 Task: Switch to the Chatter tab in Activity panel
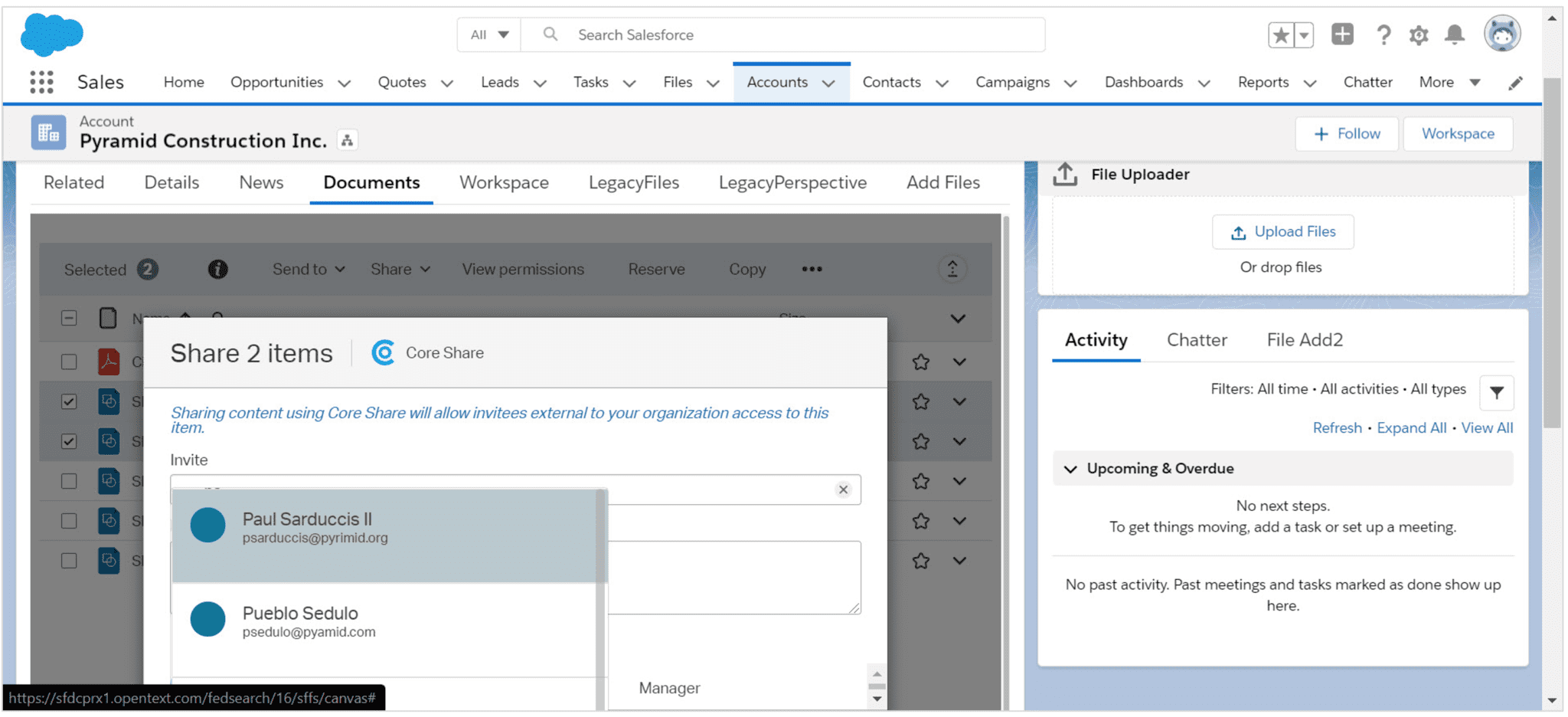1196,339
